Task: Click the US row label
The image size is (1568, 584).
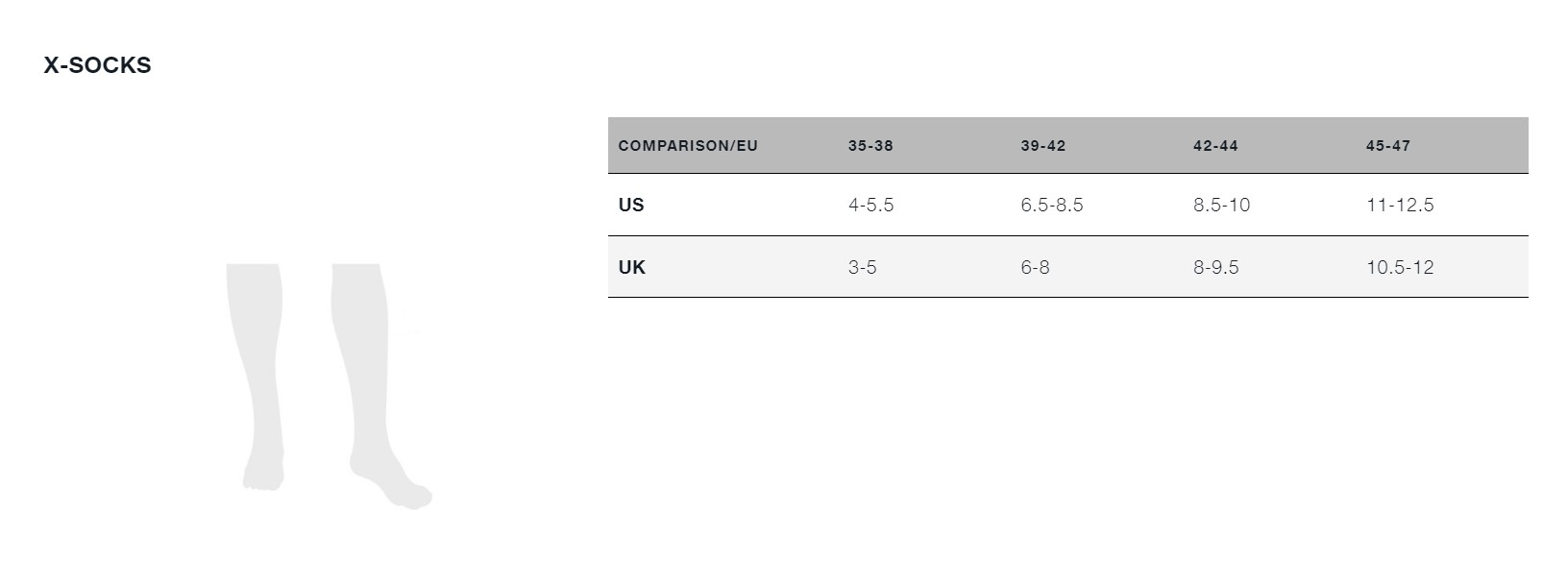Action: click(631, 205)
